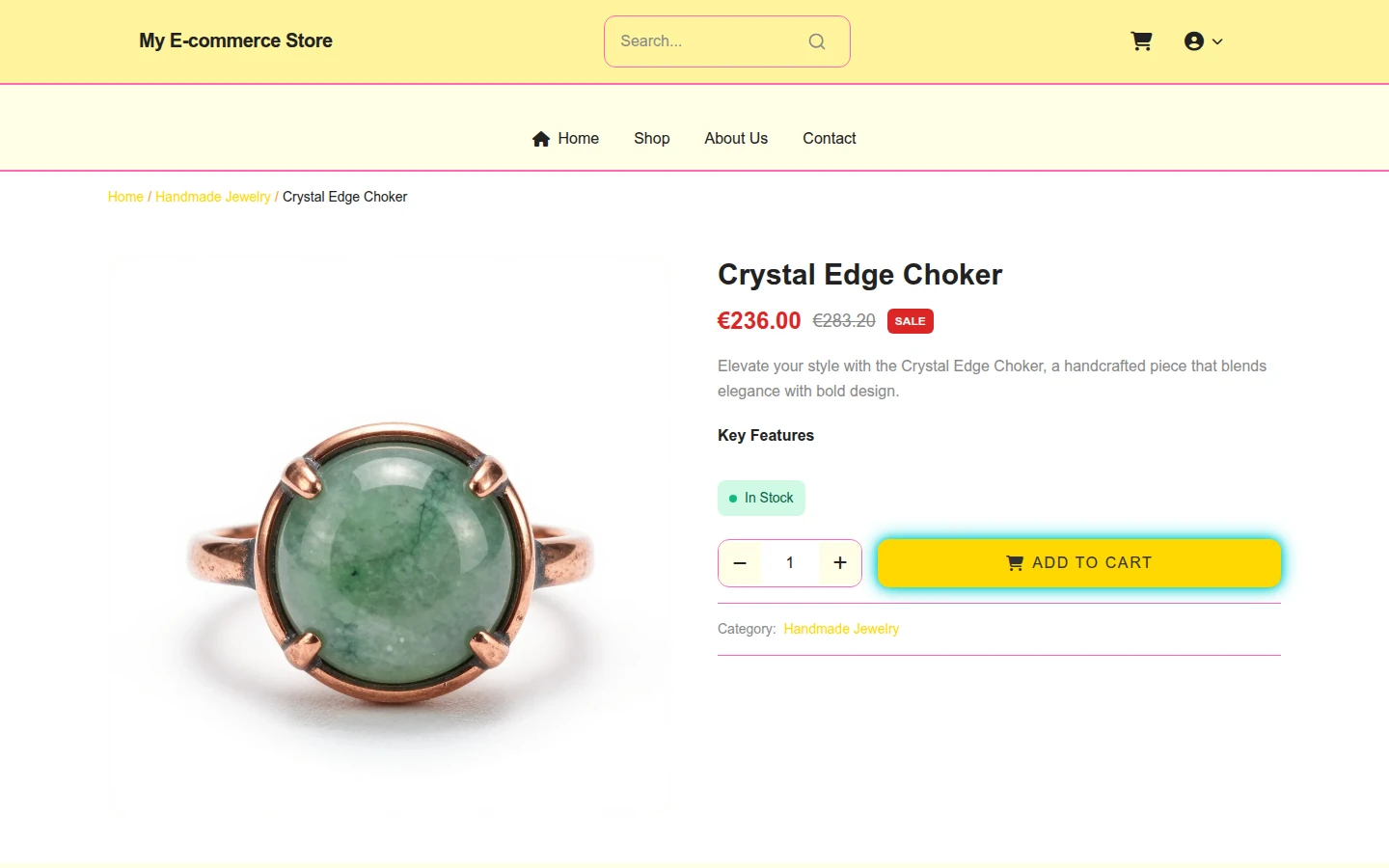Expand the account dropdown chevron
This screenshot has width=1389, height=868.
[x=1217, y=41]
